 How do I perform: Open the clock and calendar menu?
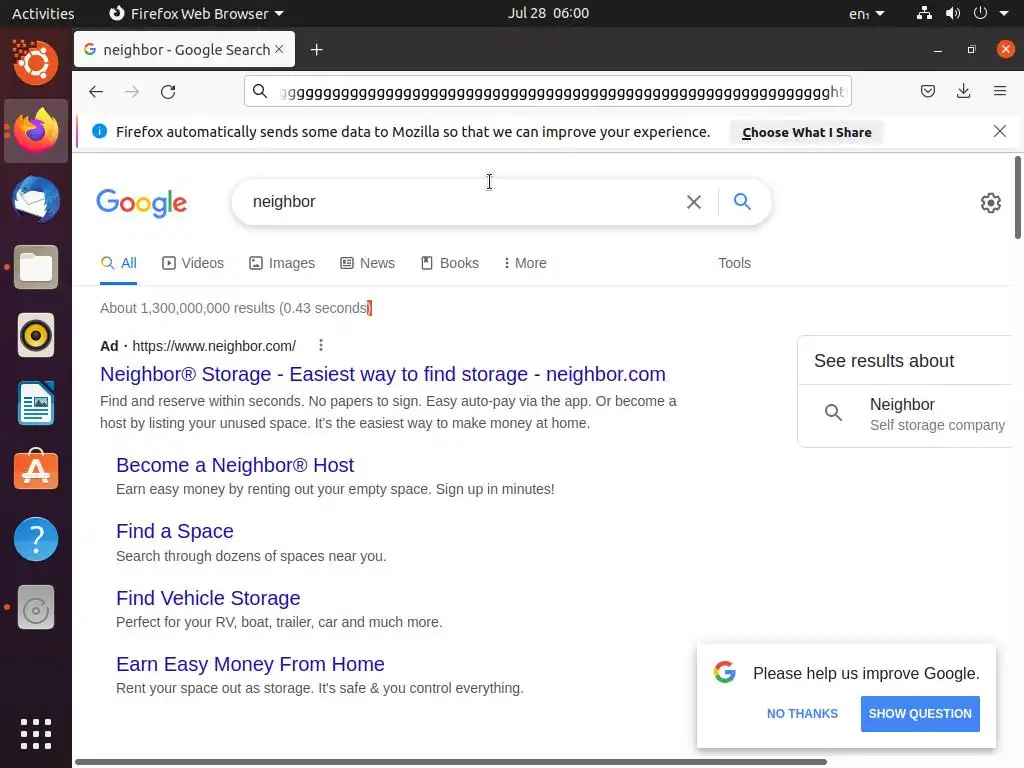tap(549, 13)
